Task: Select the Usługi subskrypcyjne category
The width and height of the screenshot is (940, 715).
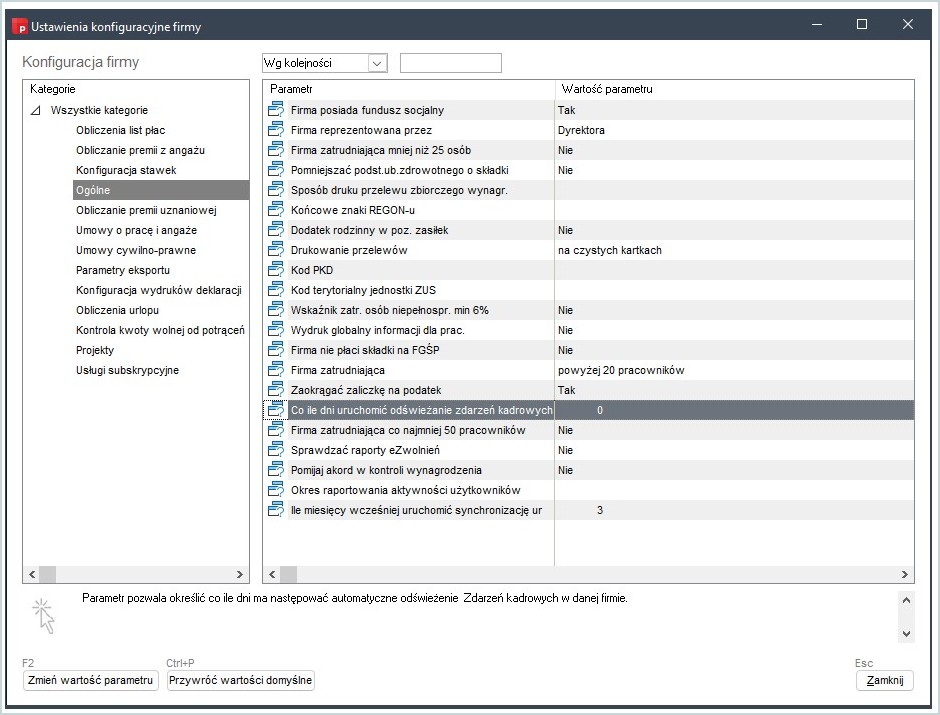Action: click(127, 370)
